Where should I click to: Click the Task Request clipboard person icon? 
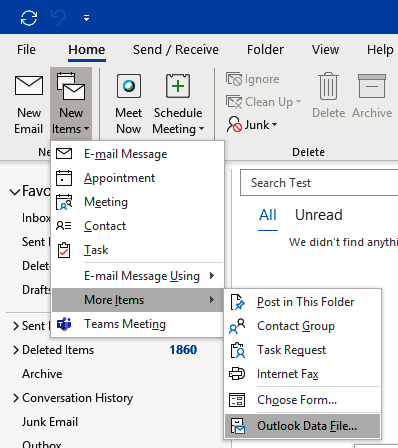(238, 350)
